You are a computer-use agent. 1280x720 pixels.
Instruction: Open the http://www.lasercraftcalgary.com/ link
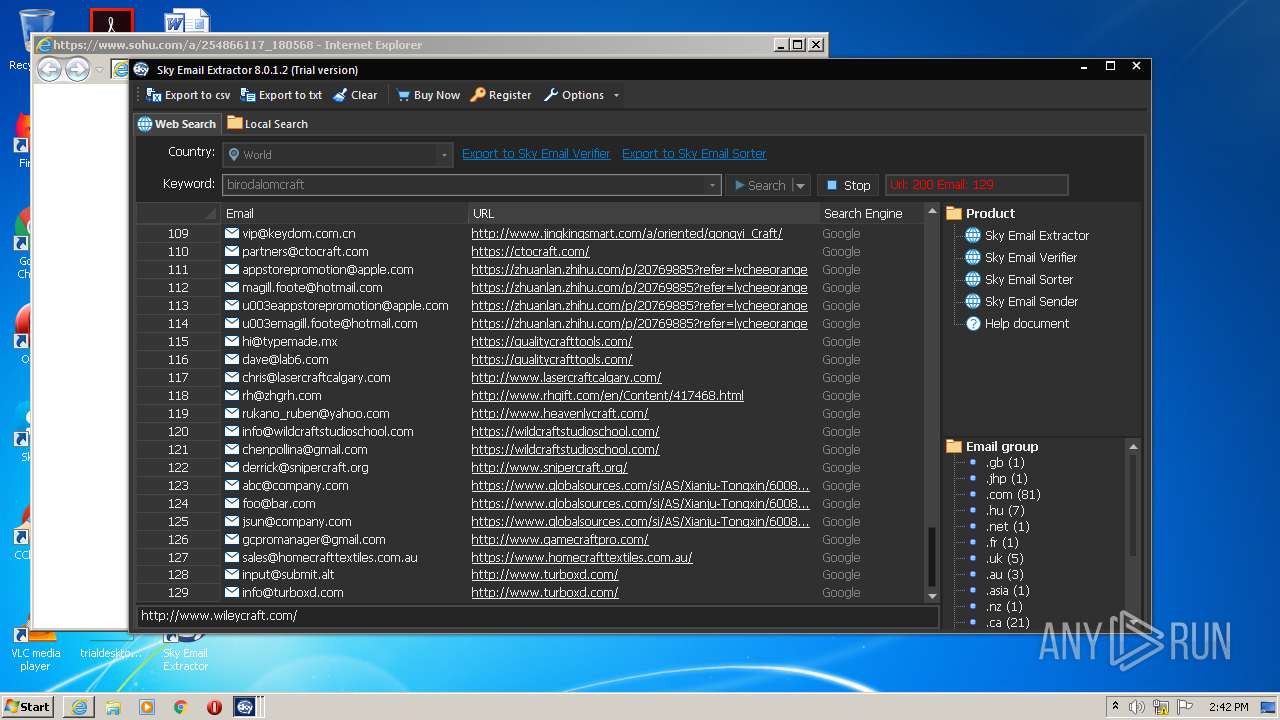tap(566, 377)
